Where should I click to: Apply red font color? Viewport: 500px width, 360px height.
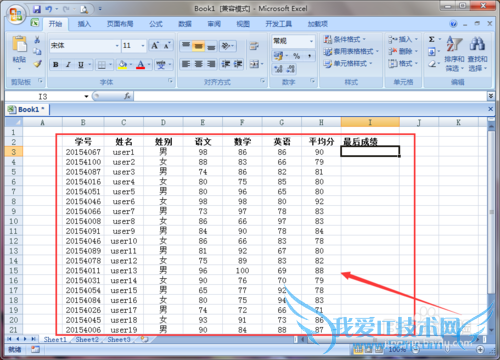click(141, 65)
